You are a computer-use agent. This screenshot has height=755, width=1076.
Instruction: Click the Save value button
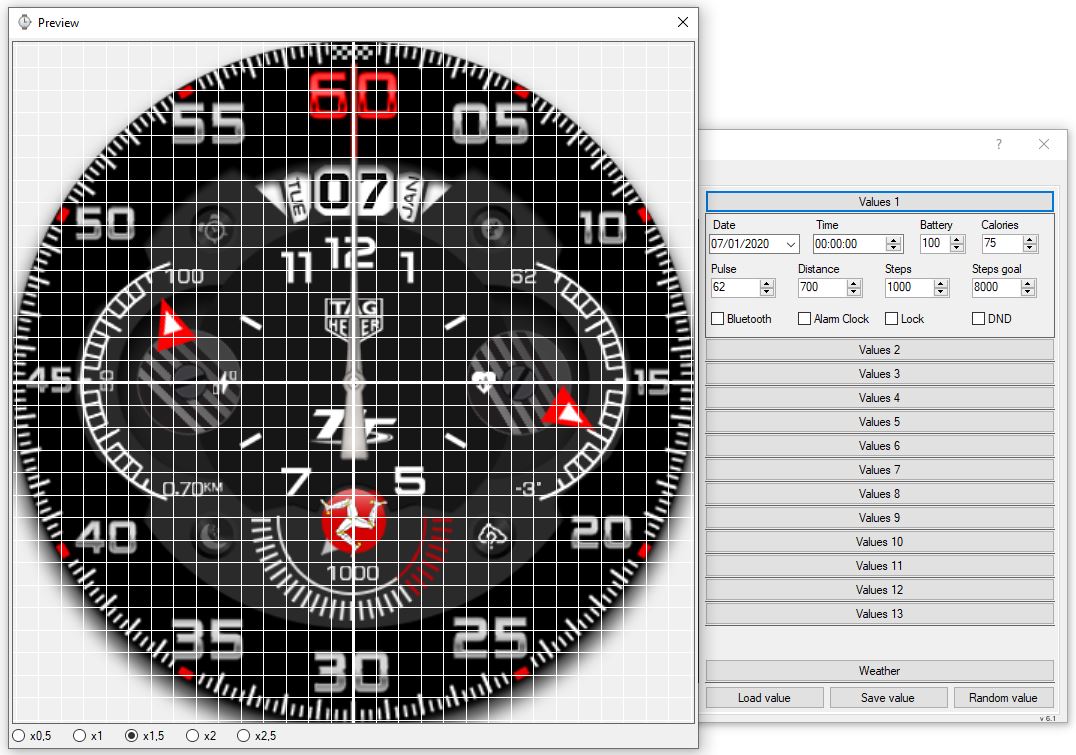click(888, 697)
